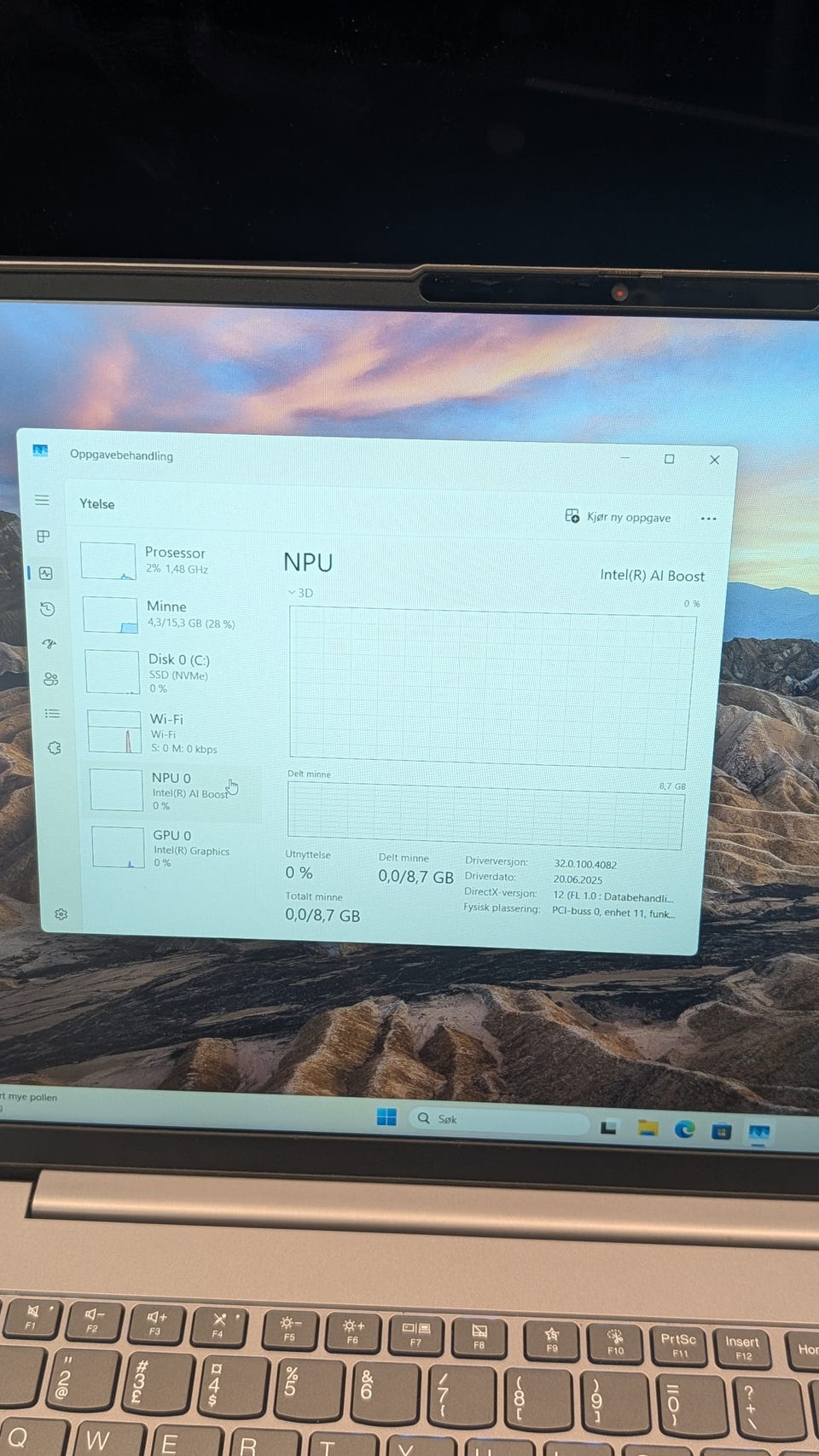Click the Wi-Fi mini graph thumbnail
Screen dimensions: 819x1456
pyautogui.click(x=114, y=732)
